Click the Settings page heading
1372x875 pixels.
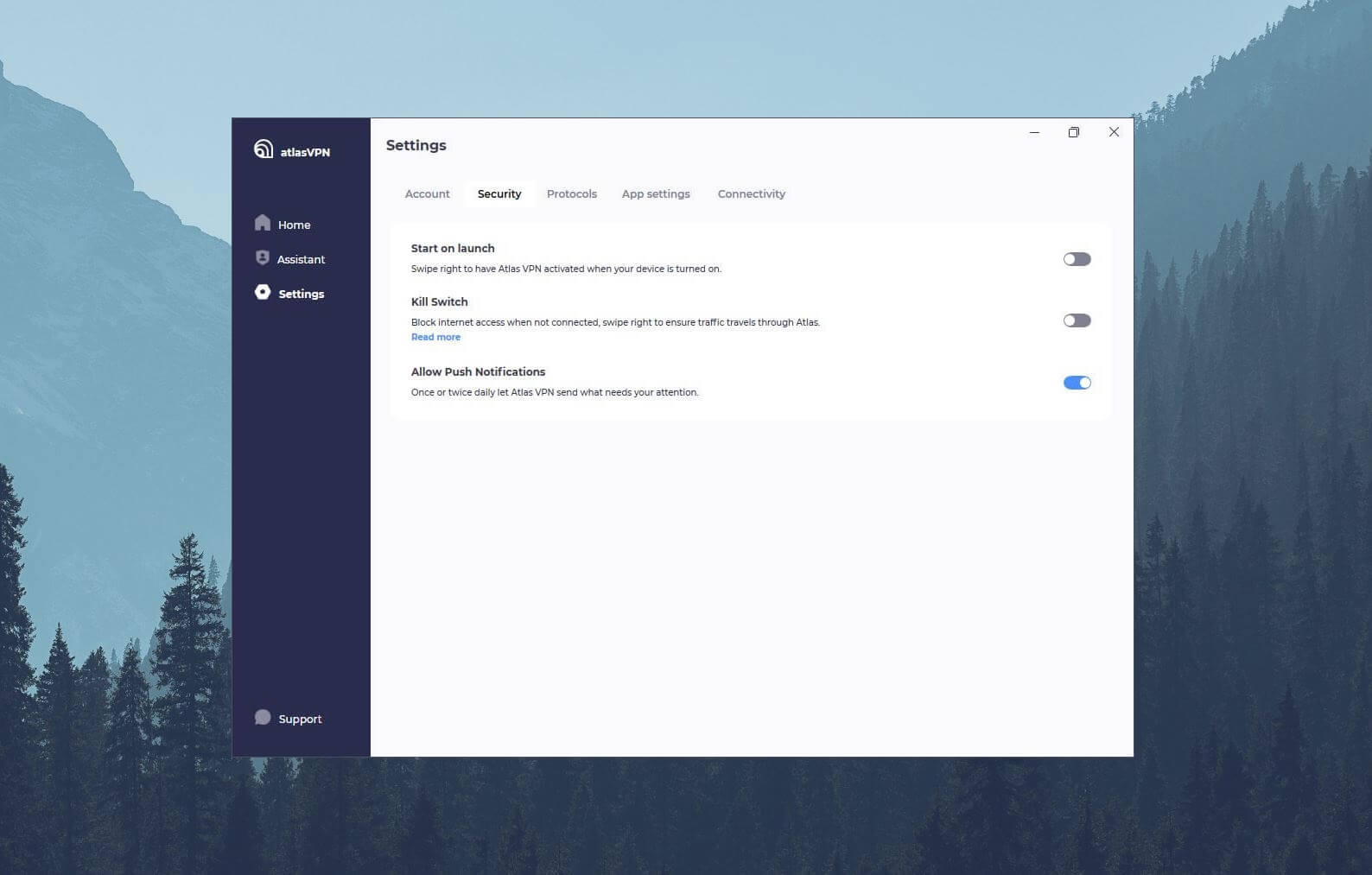[416, 145]
